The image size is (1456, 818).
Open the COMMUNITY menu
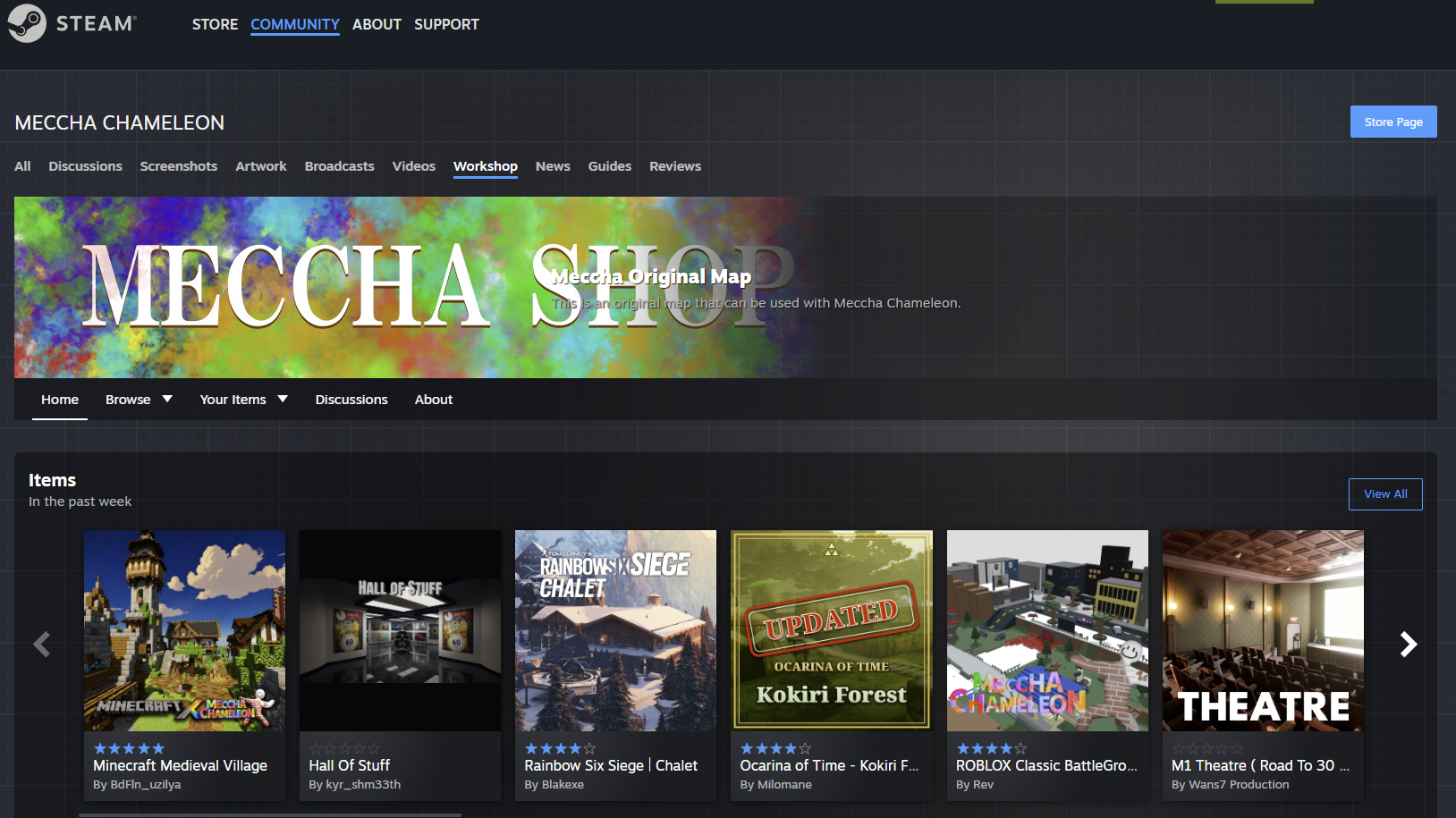295,24
